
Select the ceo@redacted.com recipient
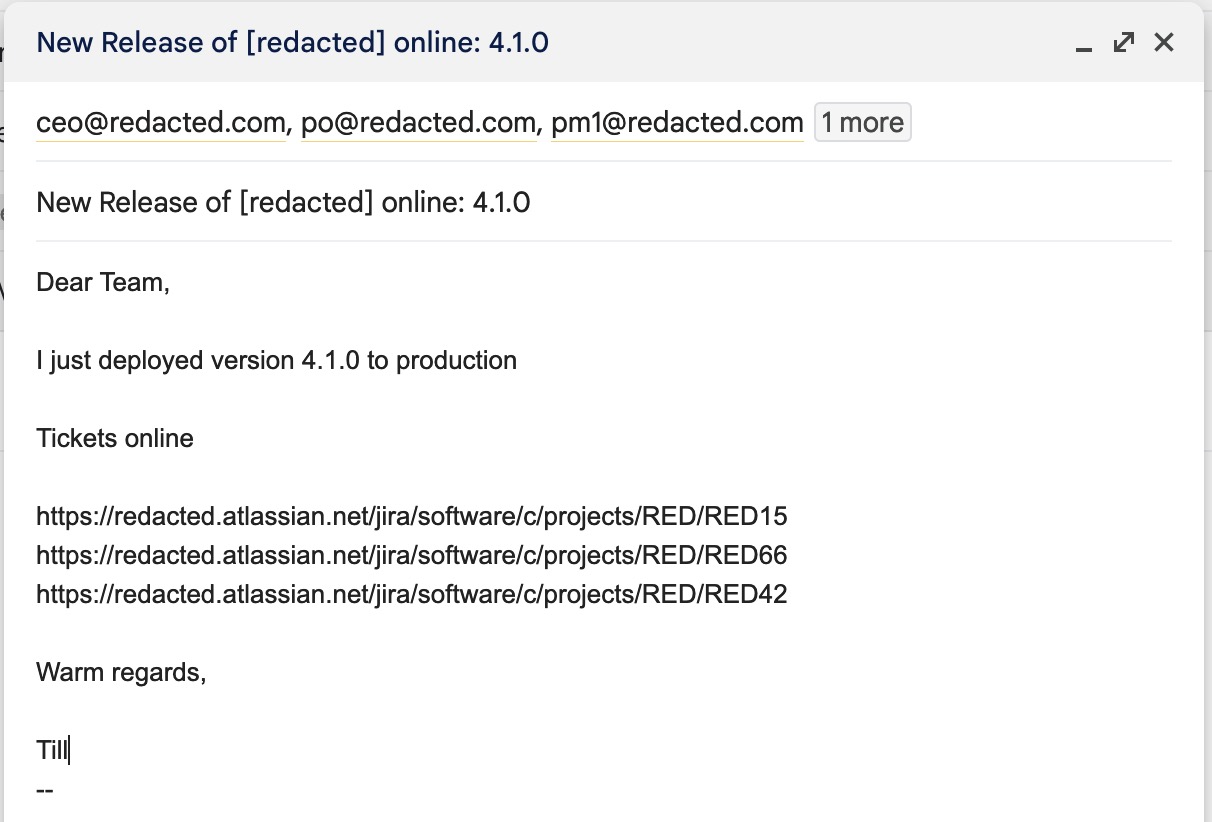coord(161,123)
